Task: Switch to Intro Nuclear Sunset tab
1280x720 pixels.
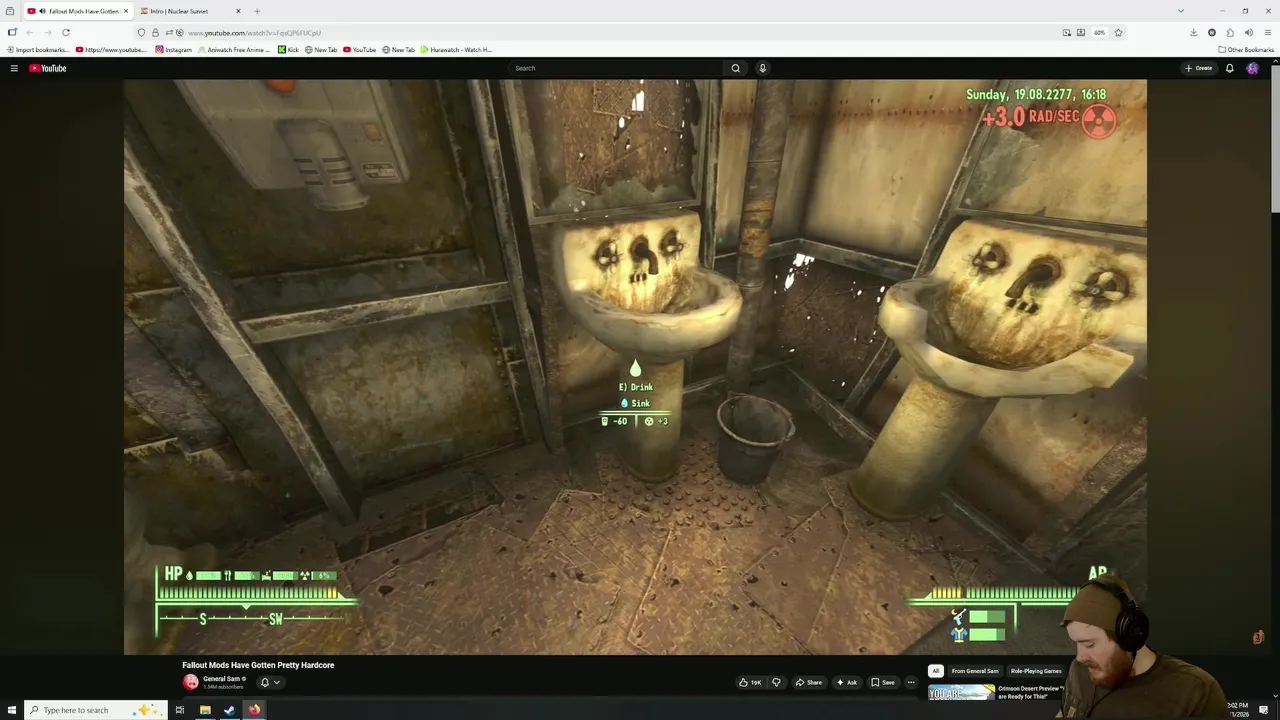Action: [x=190, y=11]
